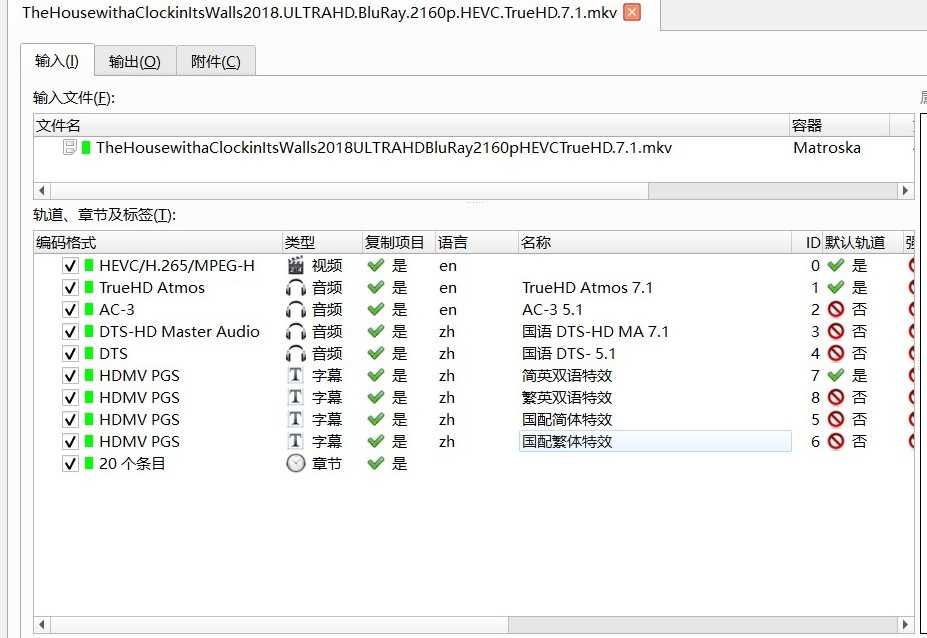Sort tracks by 复制项目 column header
927x638 pixels.
[398, 242]
